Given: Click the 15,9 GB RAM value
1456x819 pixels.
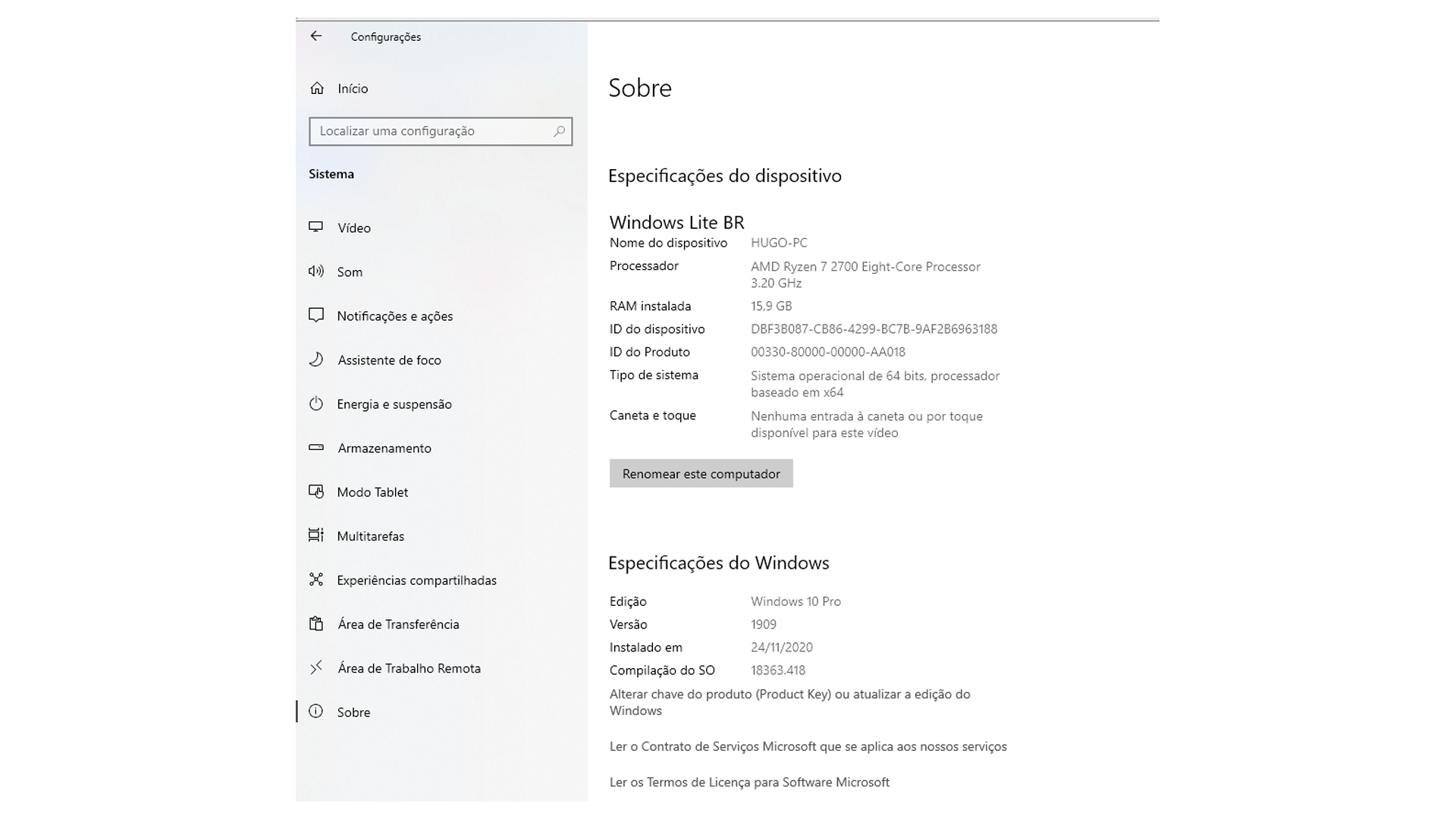Looking at the screenshot, I should pos(771,306).
